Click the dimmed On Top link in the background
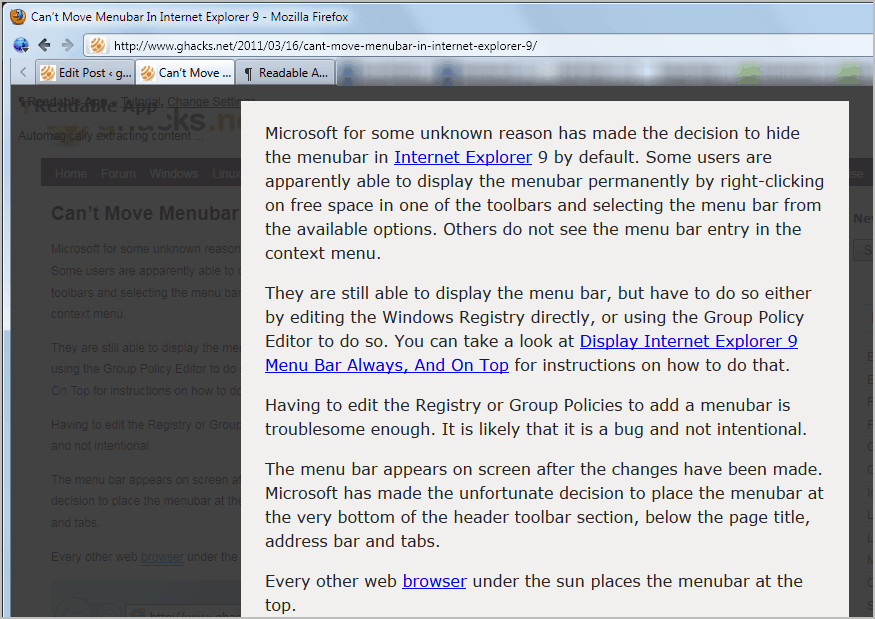 tap(70, 391)
